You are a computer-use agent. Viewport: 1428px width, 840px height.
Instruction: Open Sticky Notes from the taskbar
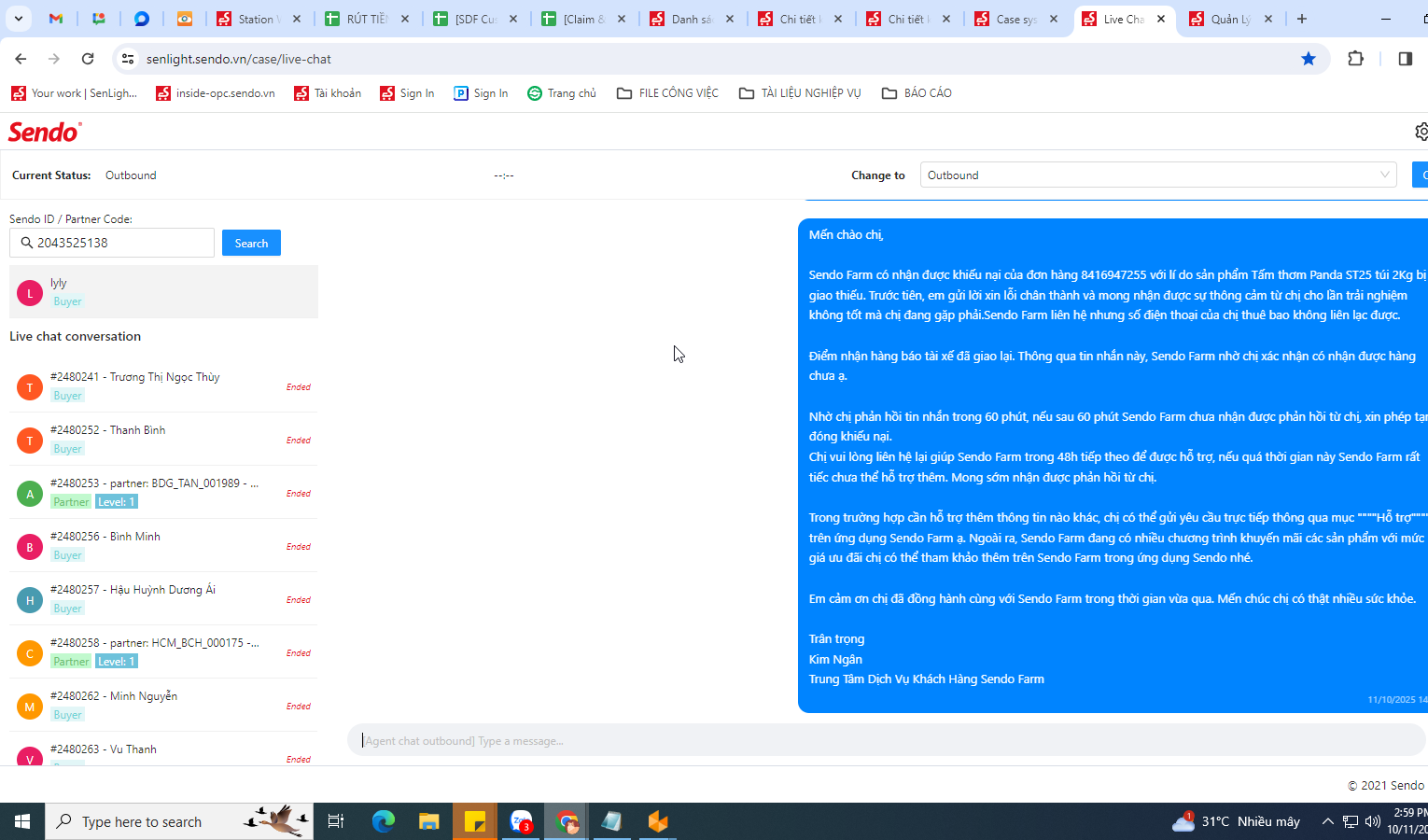474,821
